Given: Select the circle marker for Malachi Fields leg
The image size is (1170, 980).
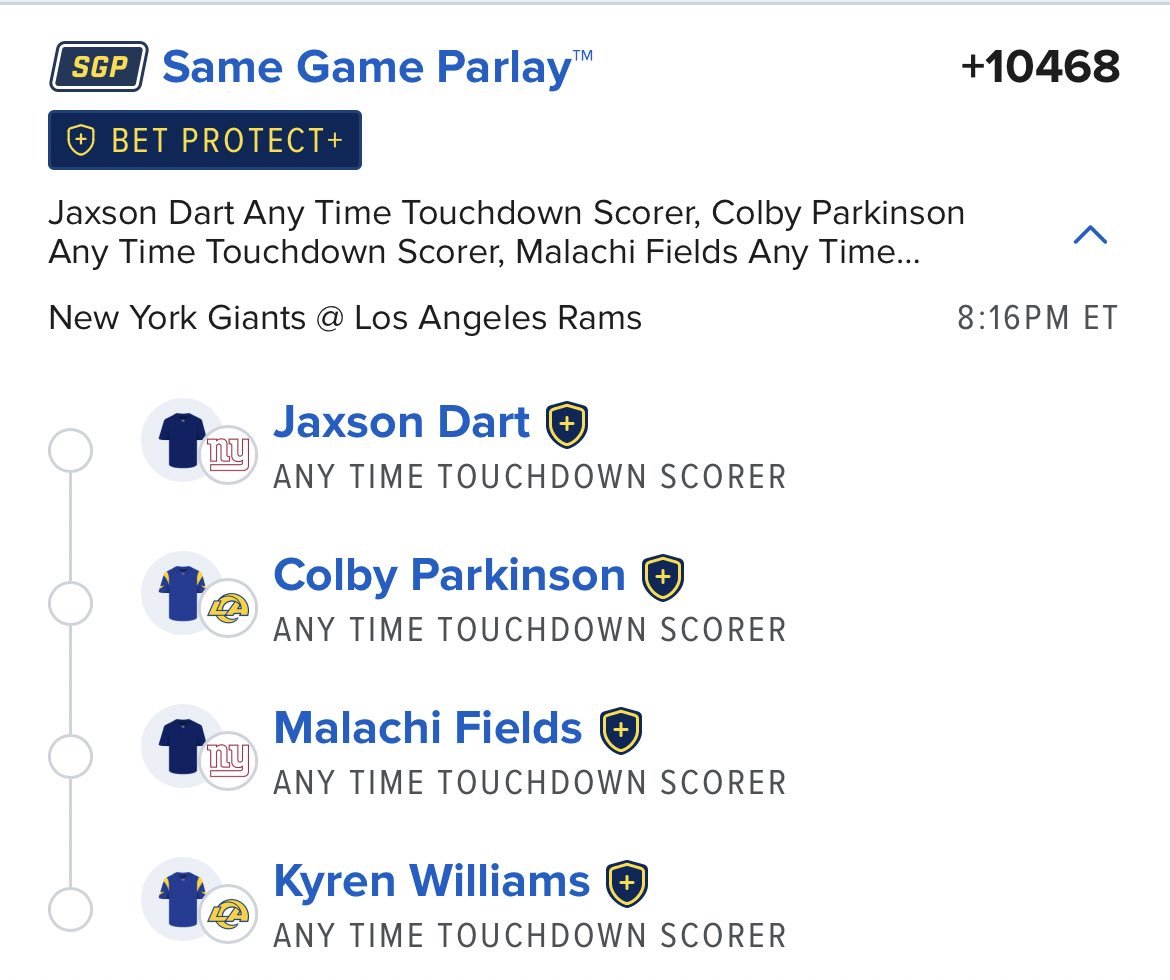Looking at the screenshot, I should [x=70, y=756].
